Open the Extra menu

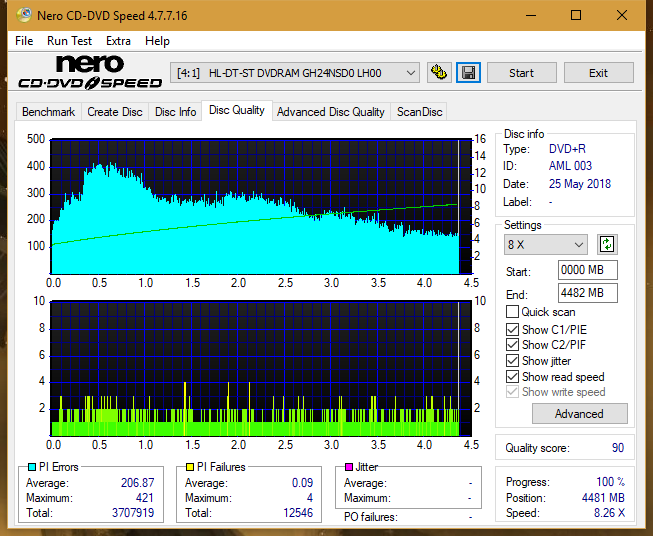[118, 41]
